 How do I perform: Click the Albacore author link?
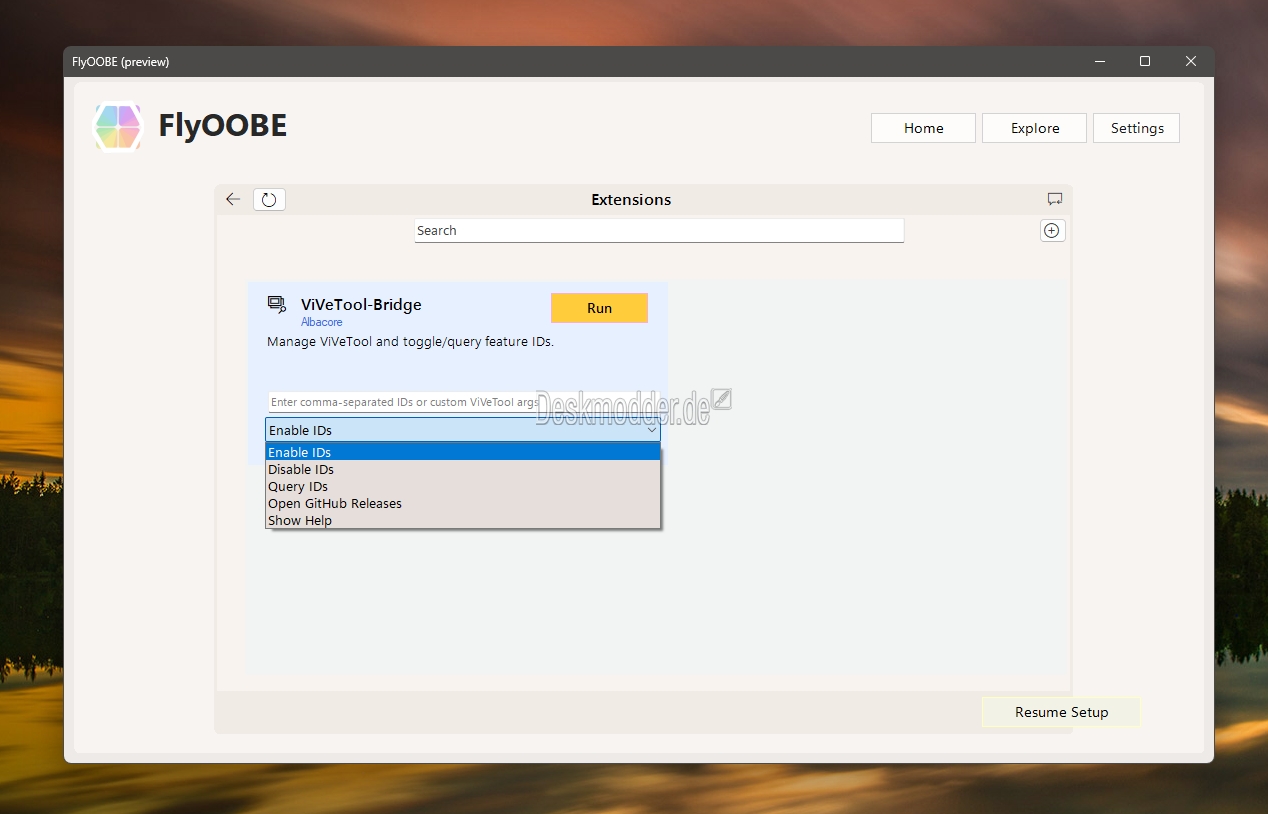[x=322, y=322]
